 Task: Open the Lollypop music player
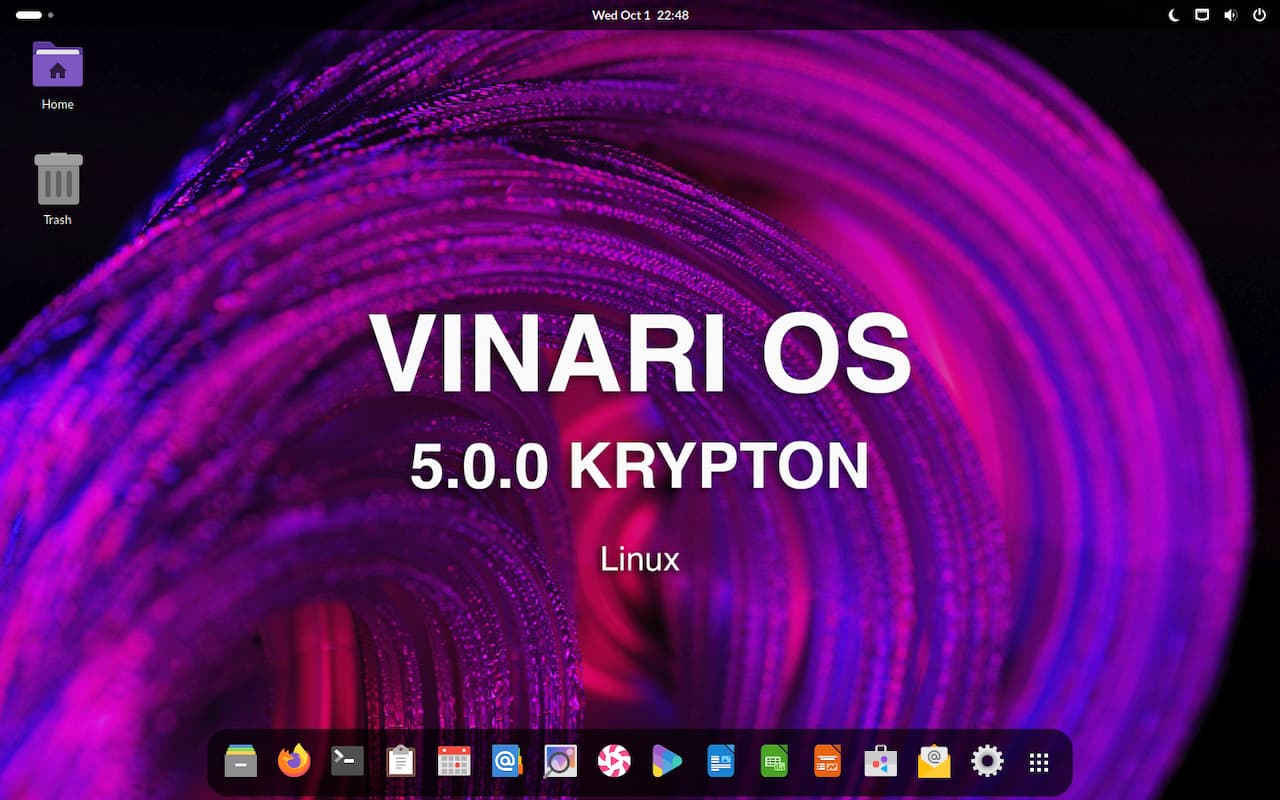pyautogui.click(x=614, y=761)
